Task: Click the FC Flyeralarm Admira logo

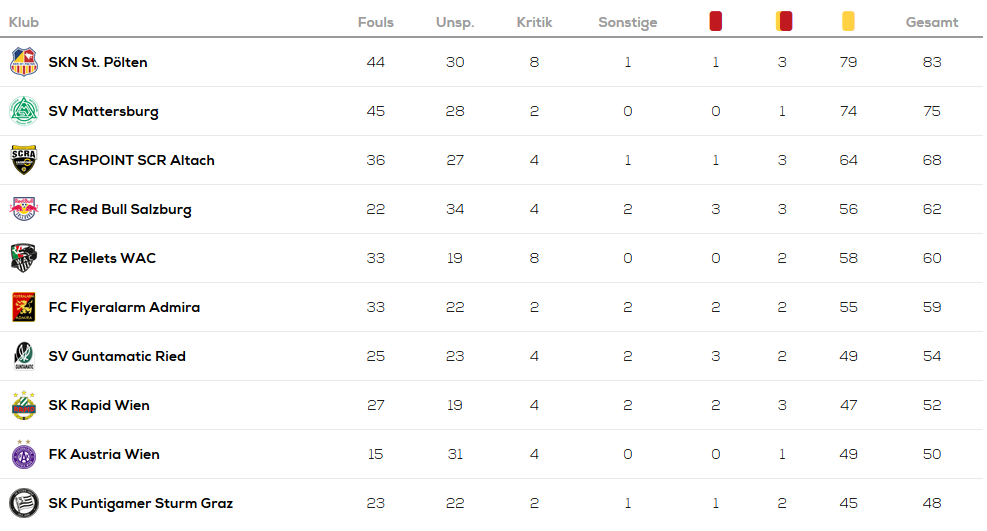Action: [24, 307]
